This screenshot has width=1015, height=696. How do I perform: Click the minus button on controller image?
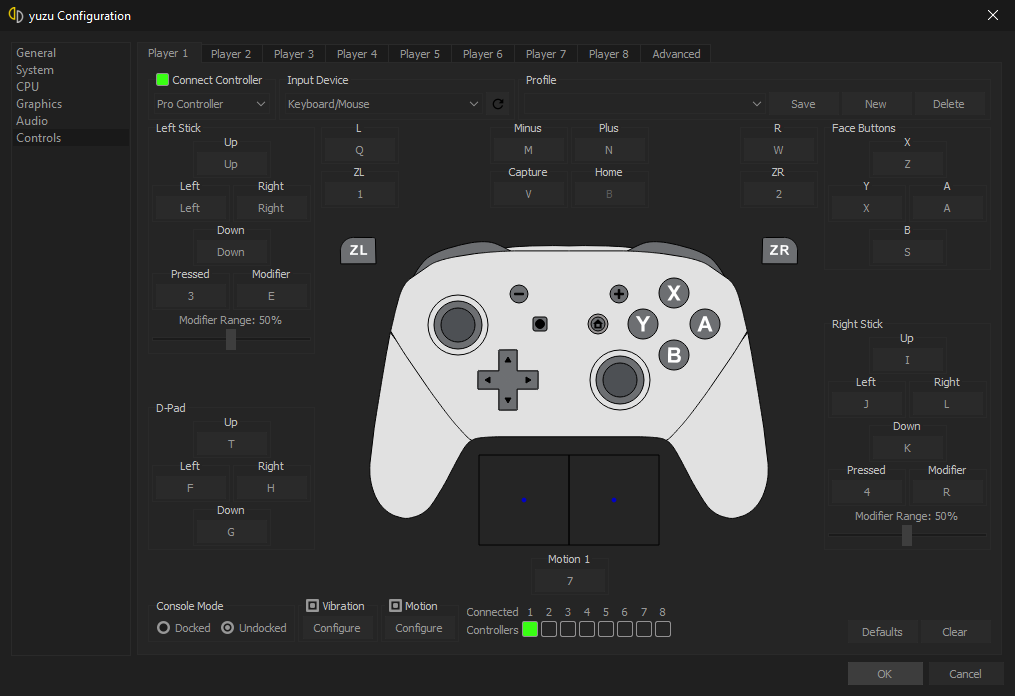pyautogui.click(x=519, y=294)
